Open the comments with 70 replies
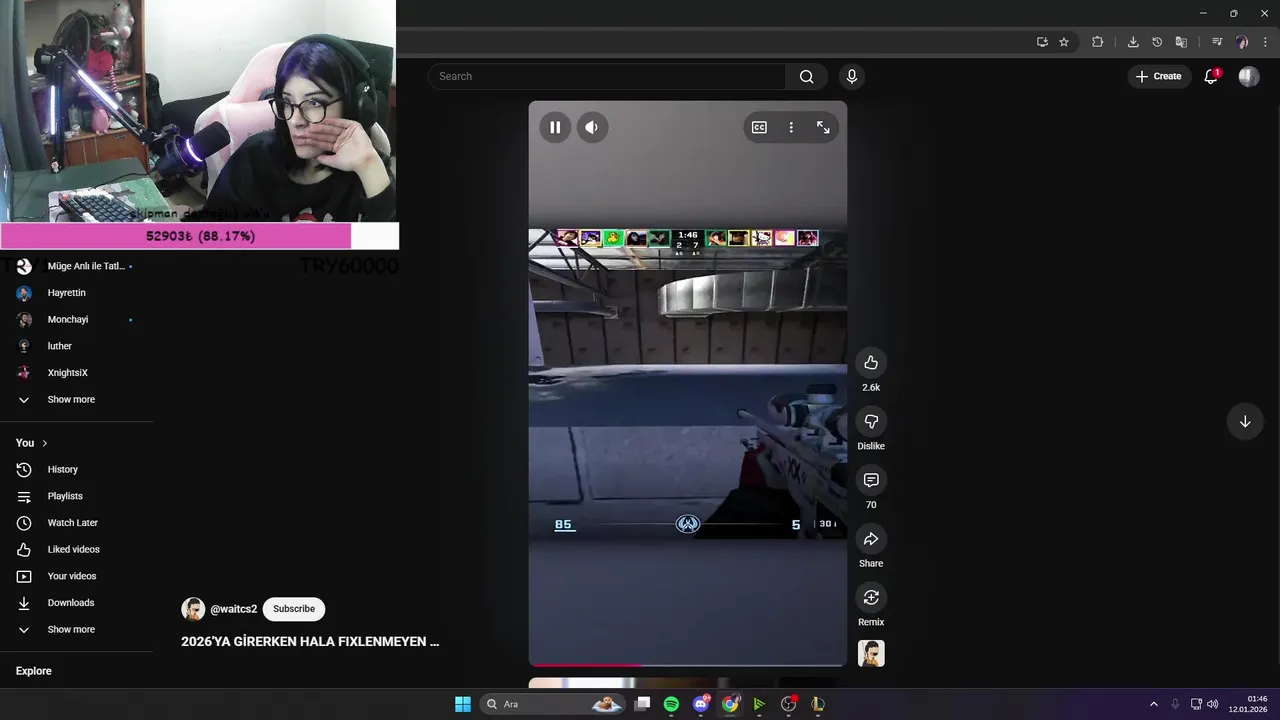1280x720 pixels. 871,481
